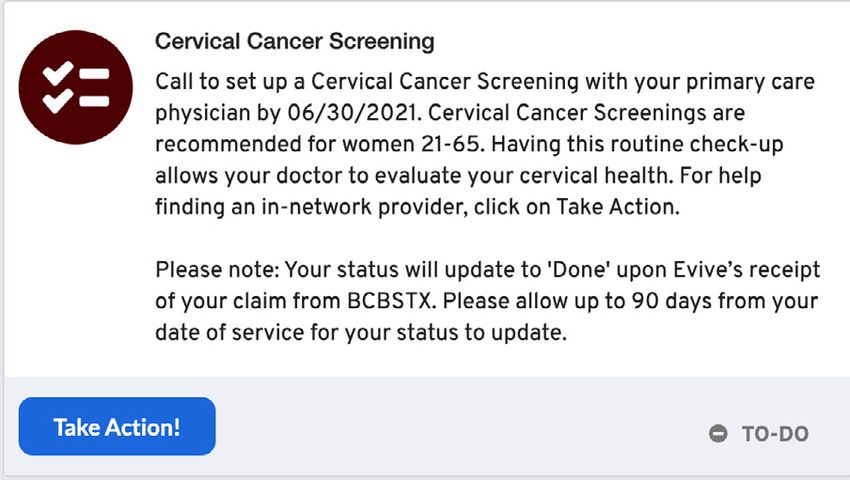850x480 pixels.
Task: Open the Cervical Cancer Screening title
Action: (295, 41)
